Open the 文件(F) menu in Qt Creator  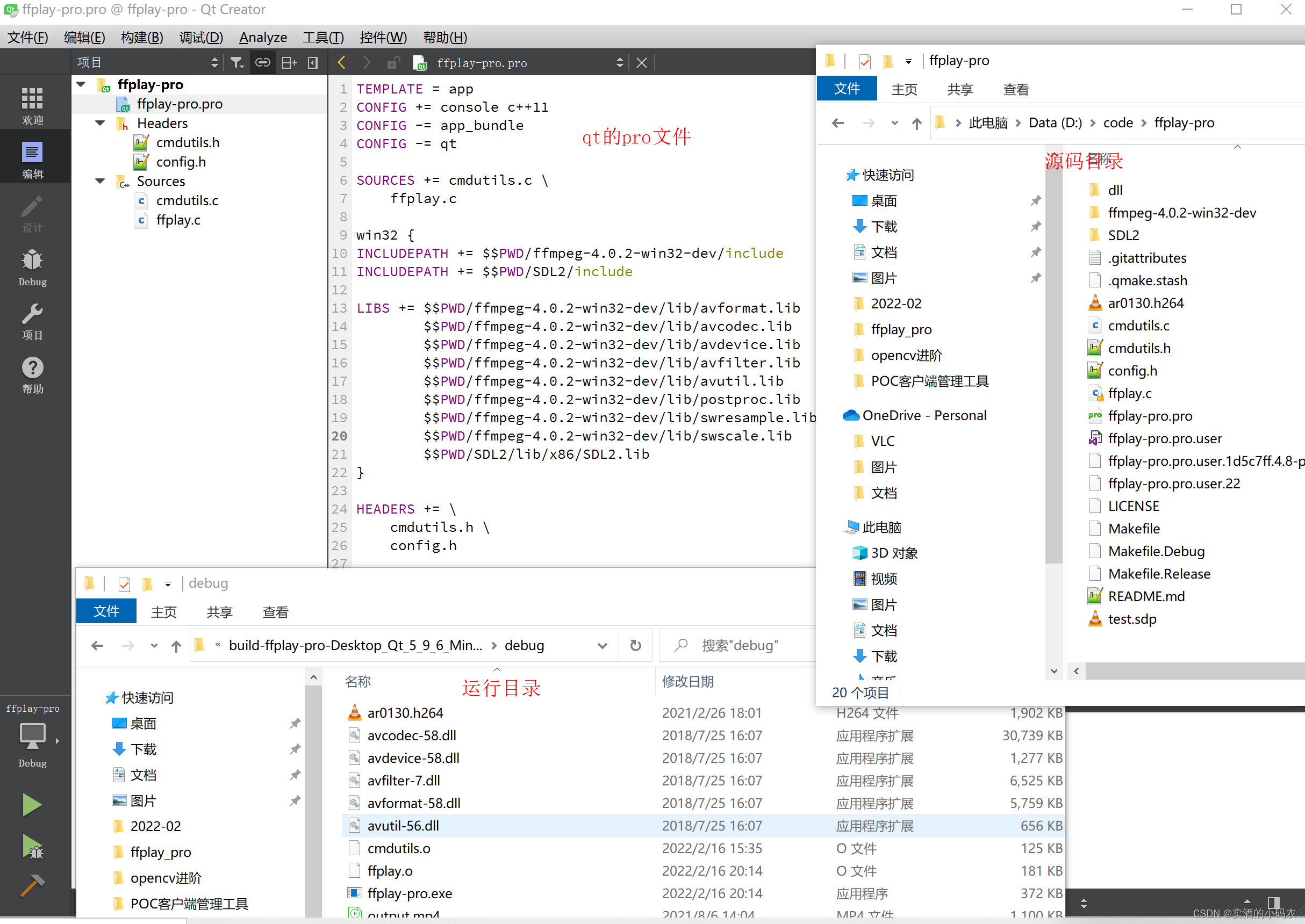pos(27,38)
